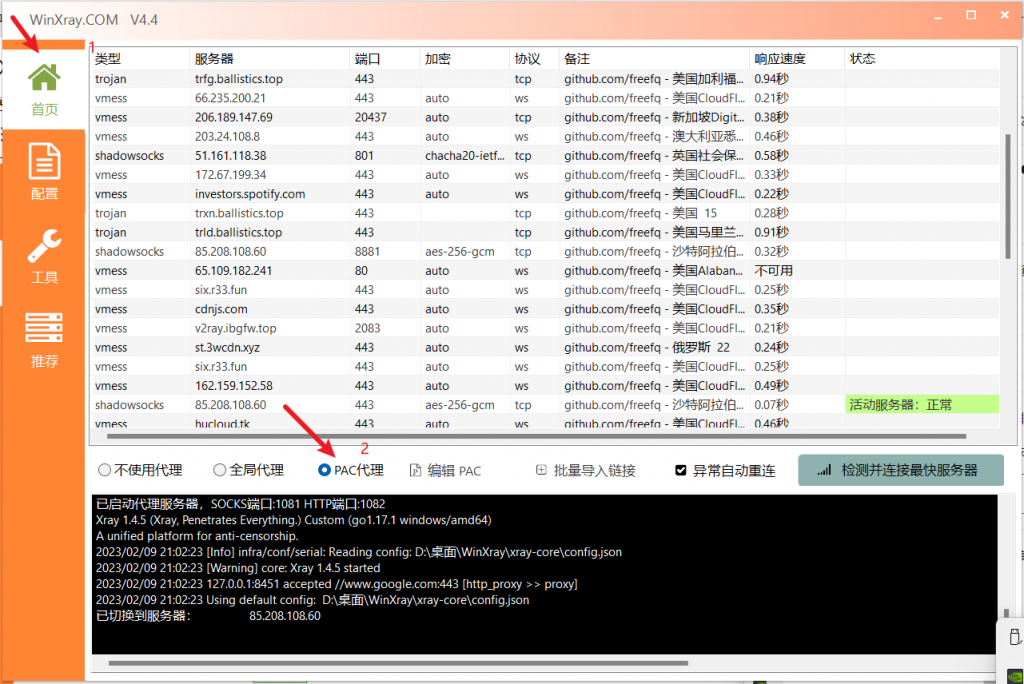Image resolution: width=1024 pixels, height=684 pixels.
Task: Select server row 203.24.108.8
Action: pyautogui.click(x=545, y=137)
